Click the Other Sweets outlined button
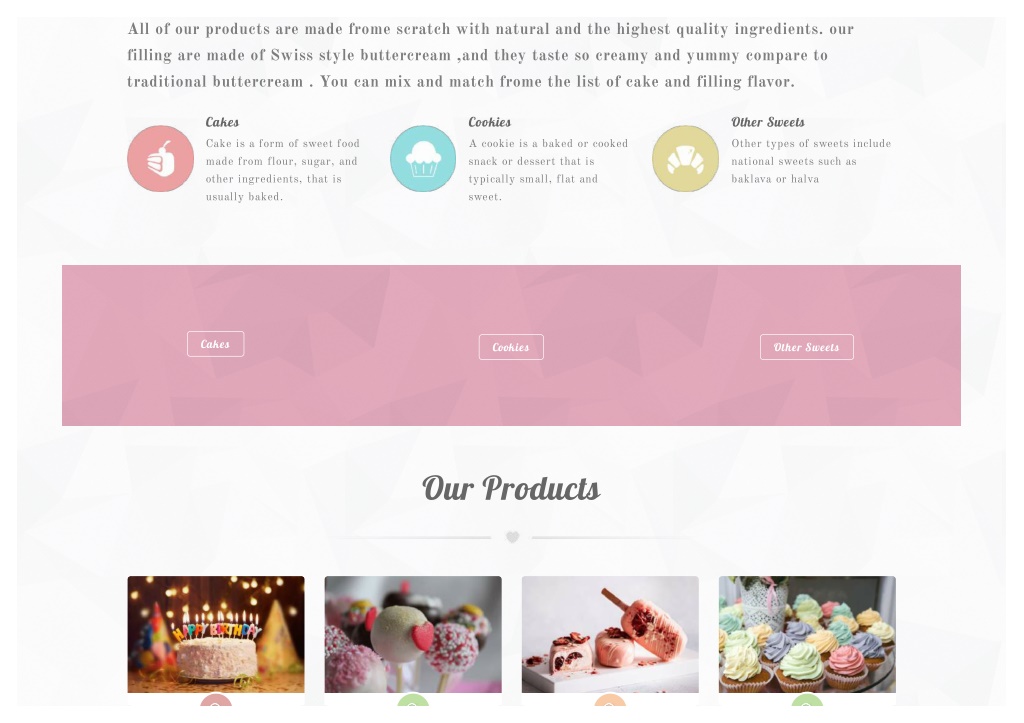This screenshot has width=1024, height=723. [x=807, y=347]
